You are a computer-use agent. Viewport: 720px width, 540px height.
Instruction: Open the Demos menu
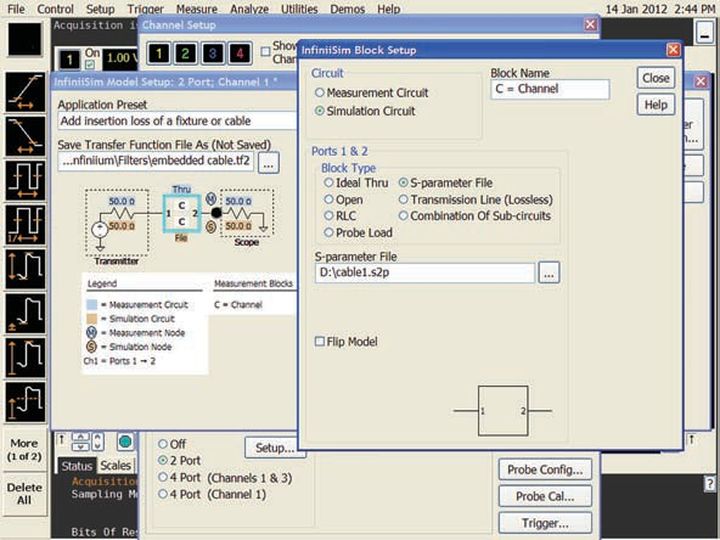(348, 9)
